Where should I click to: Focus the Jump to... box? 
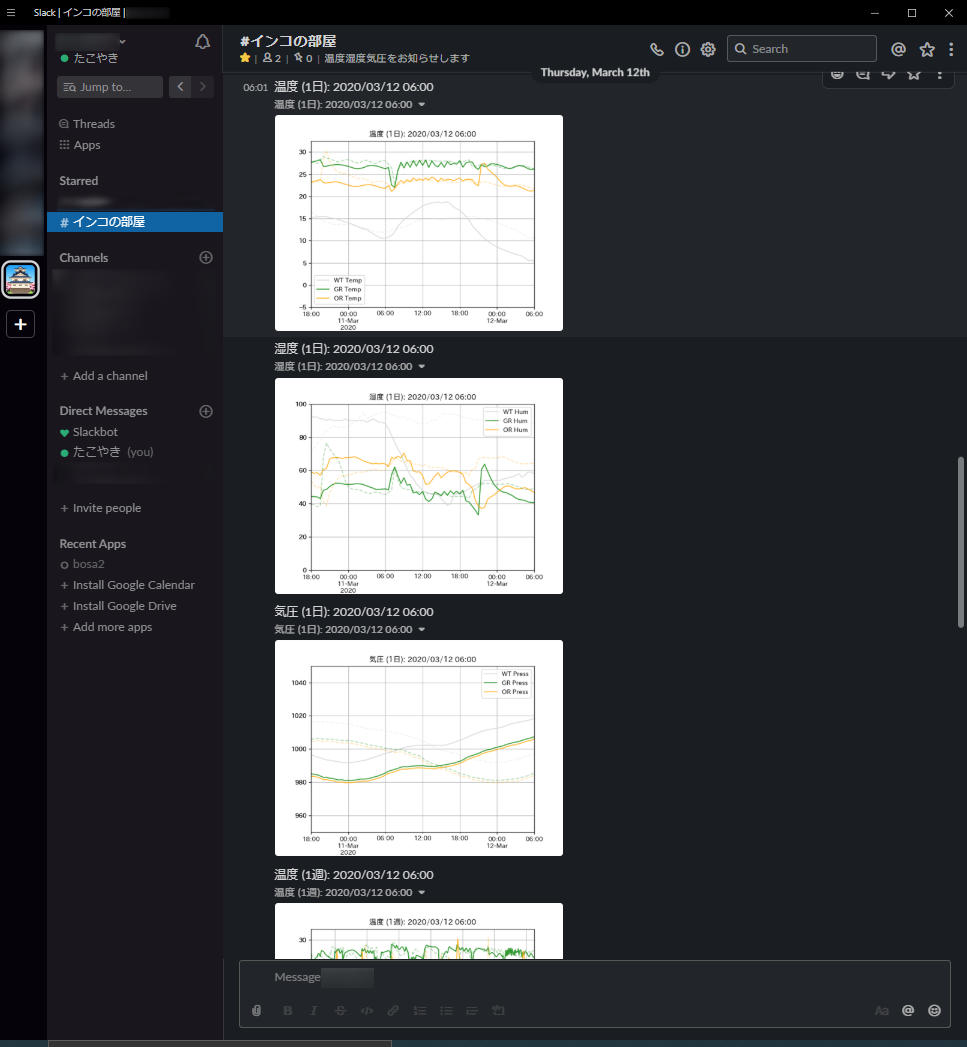pyautogui.click(x=110, y=87)
